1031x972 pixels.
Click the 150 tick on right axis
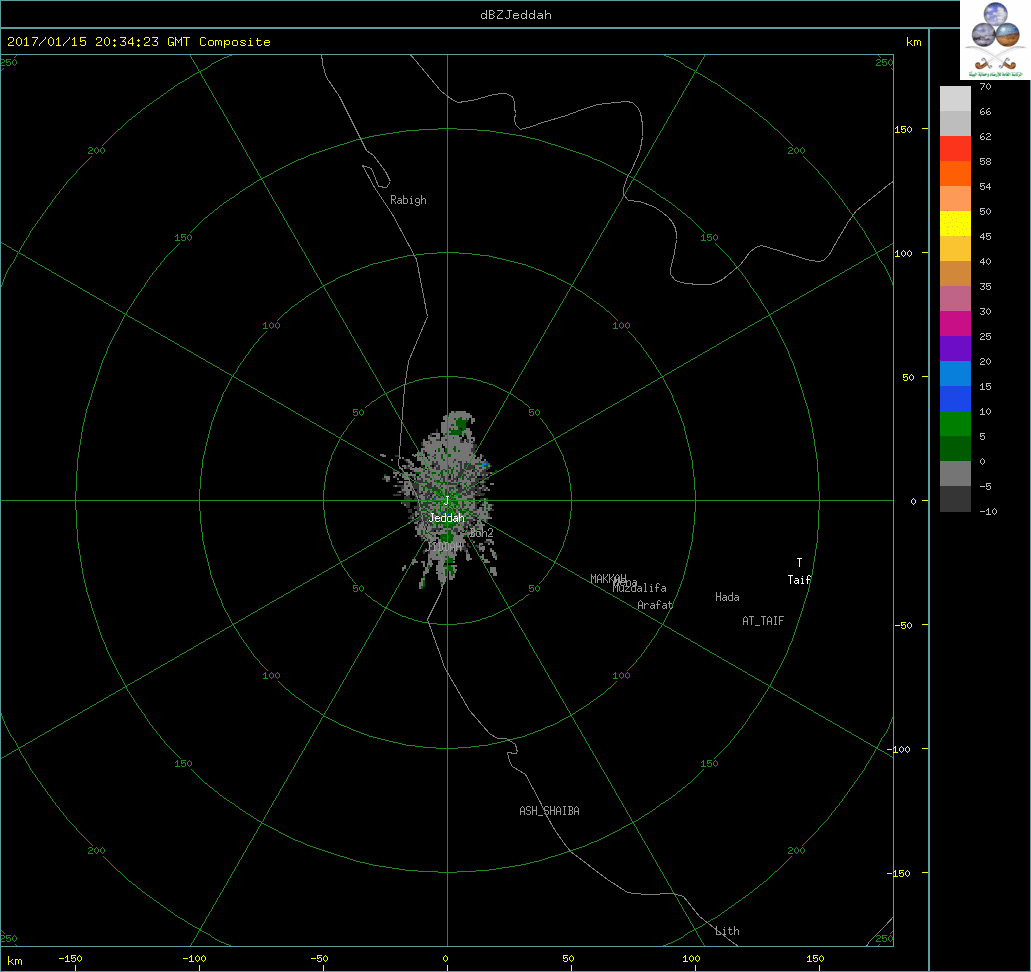click(x=903, y=129)
